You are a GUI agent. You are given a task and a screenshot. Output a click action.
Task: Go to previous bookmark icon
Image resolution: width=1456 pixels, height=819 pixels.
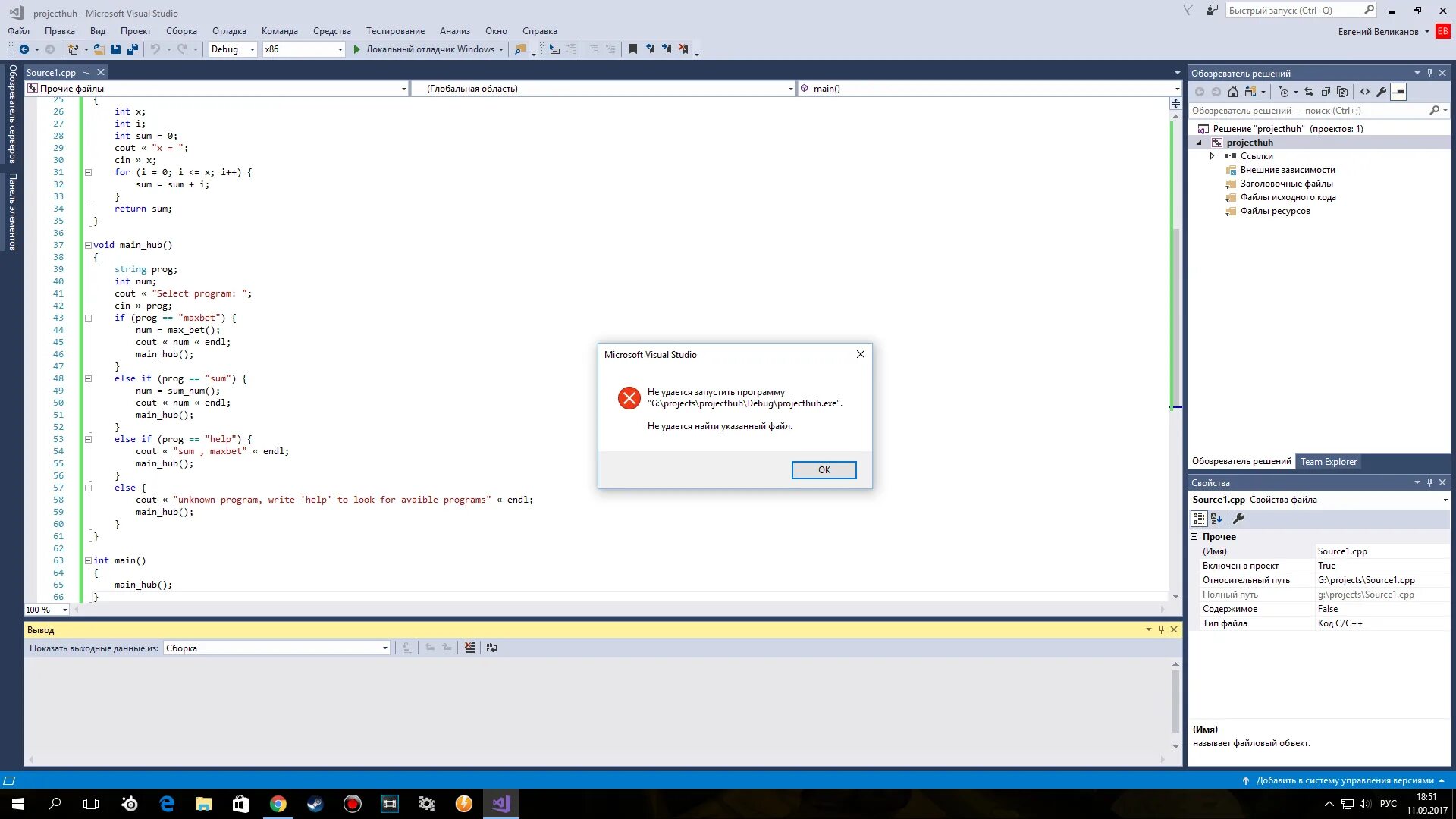[x=650, y=49]
